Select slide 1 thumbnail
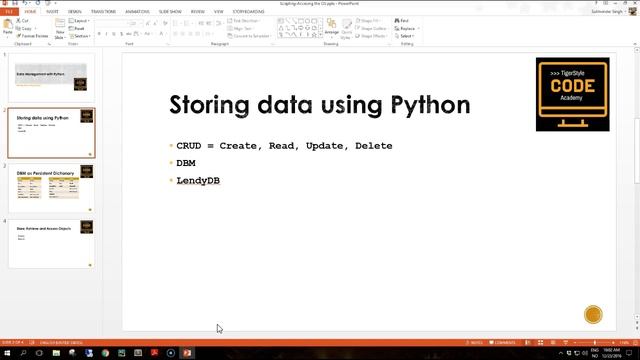Viewport: 640px width, 360px height. [51, 78]
